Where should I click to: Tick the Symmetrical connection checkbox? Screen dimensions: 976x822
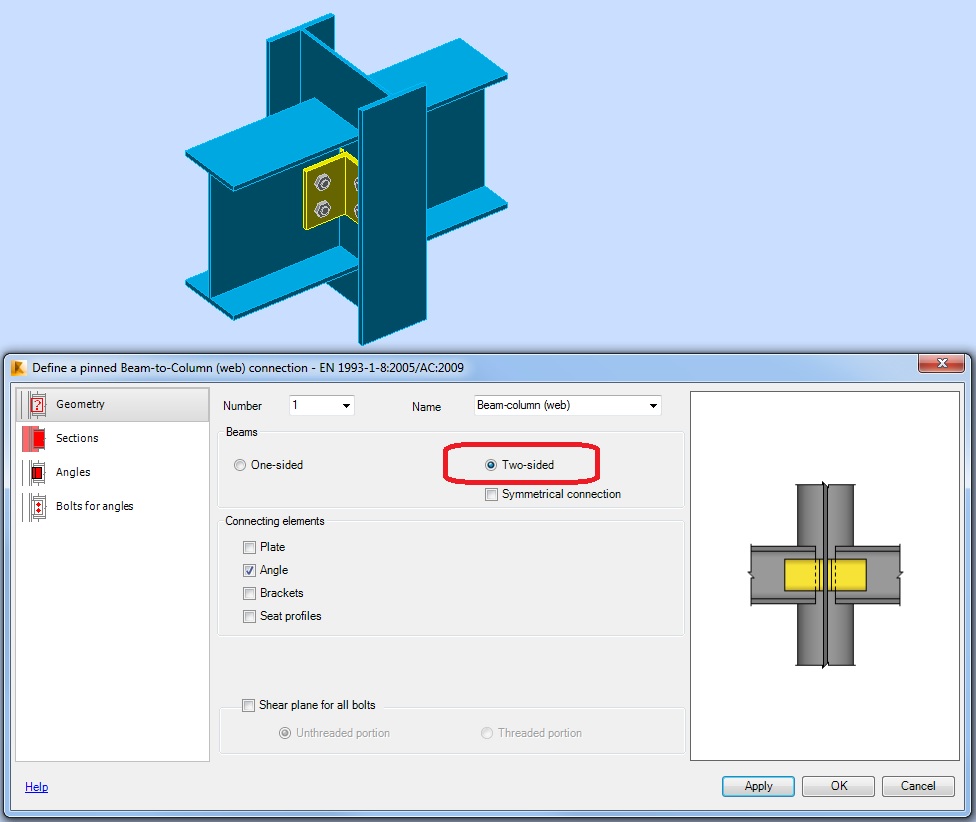pos(491,494)
